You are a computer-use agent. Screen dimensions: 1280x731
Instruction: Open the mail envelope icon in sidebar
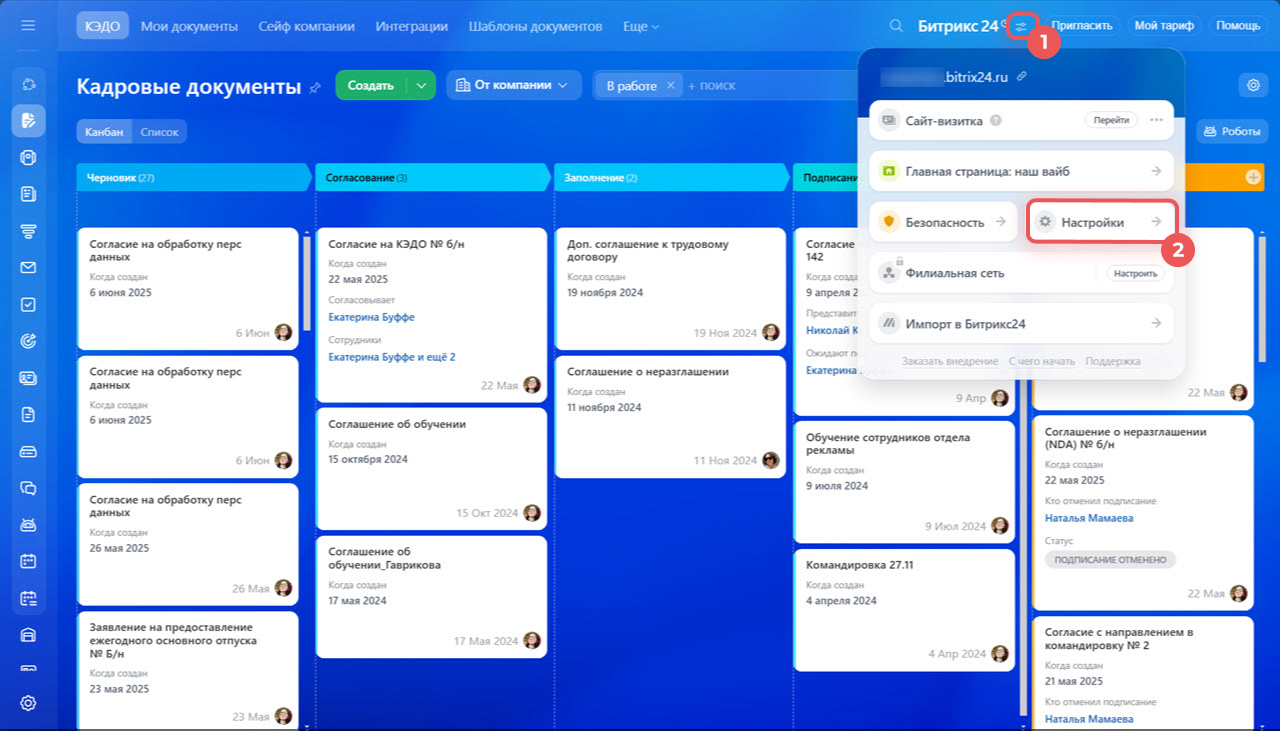28,267
